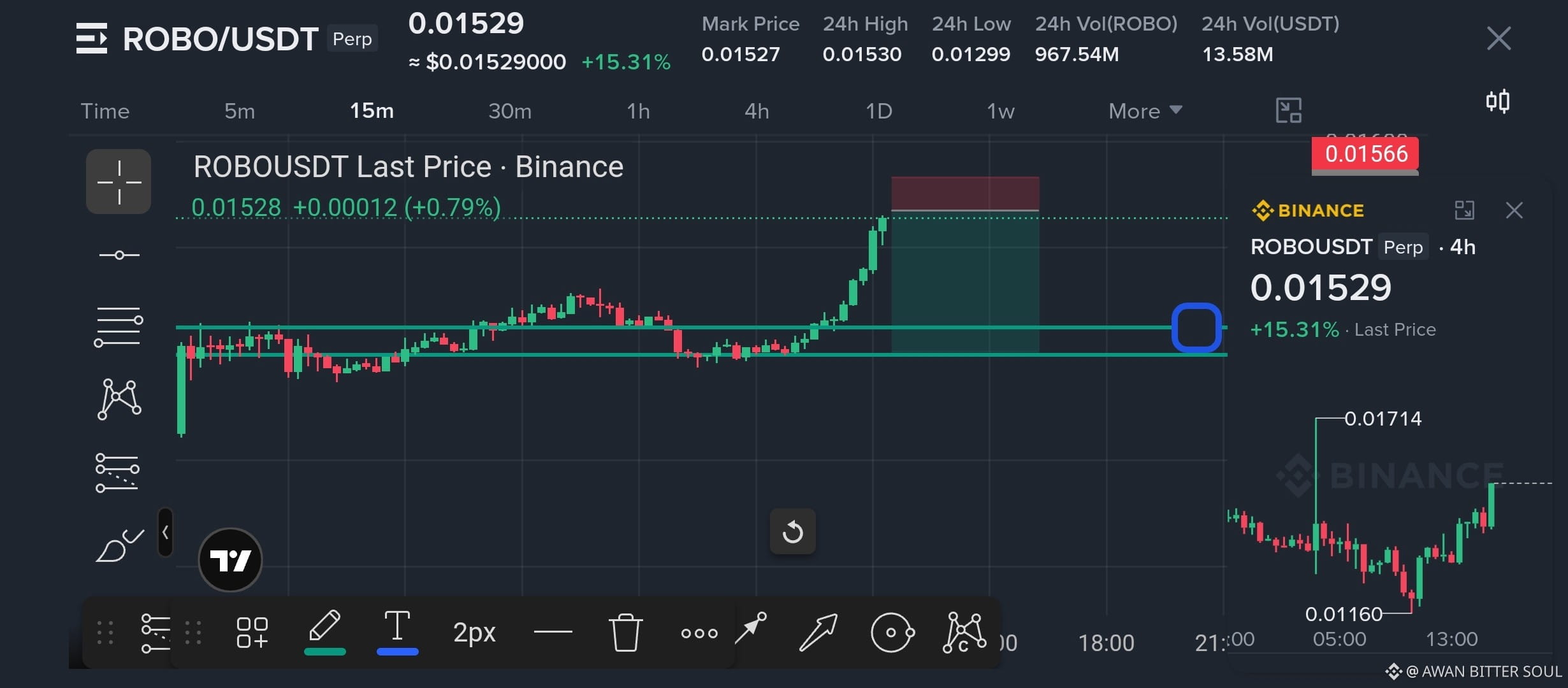Click the Mark Price value 0.01527

tap(741, 54)
